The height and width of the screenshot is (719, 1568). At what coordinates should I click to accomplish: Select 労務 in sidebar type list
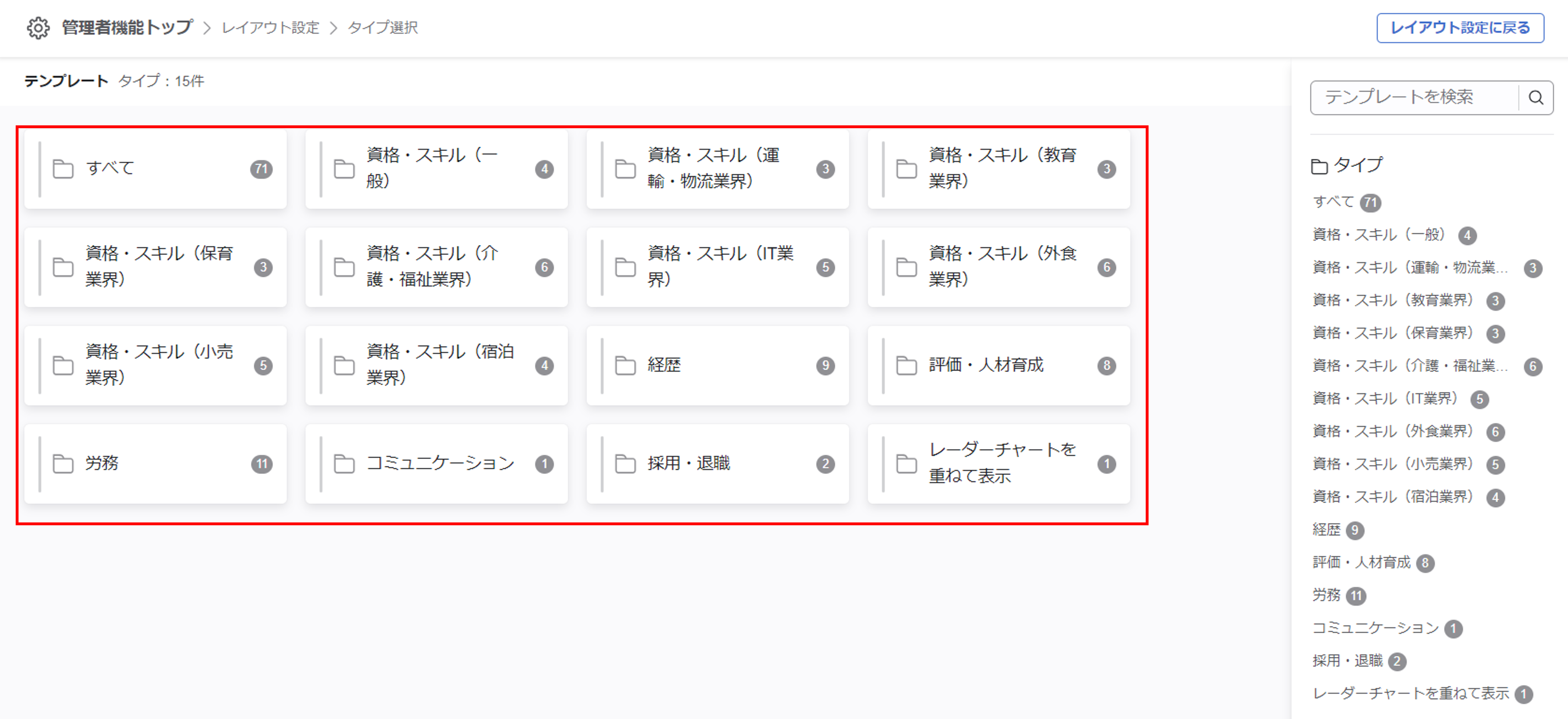click(1326, 595)
